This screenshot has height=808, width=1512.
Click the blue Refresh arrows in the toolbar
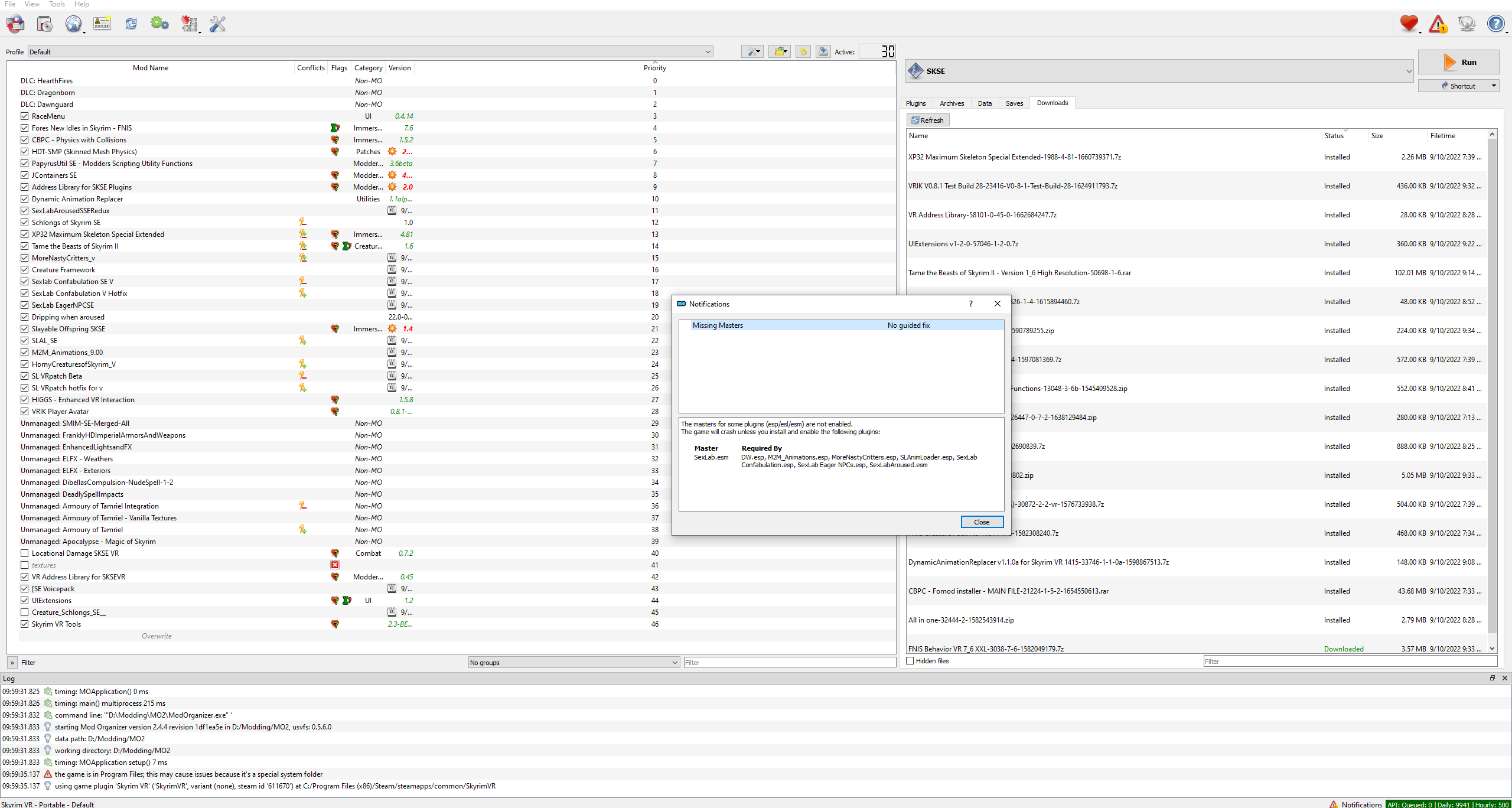(131, 24)
